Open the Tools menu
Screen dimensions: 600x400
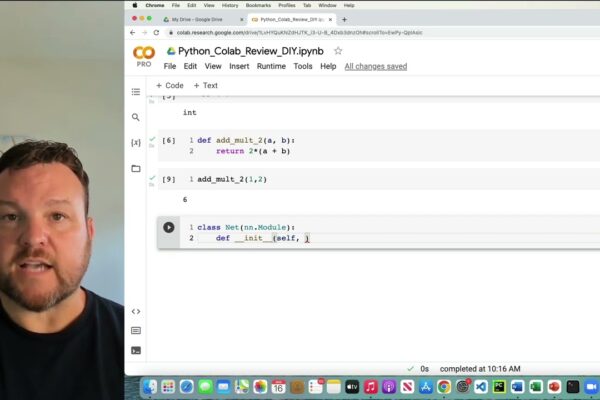(303, 66)
